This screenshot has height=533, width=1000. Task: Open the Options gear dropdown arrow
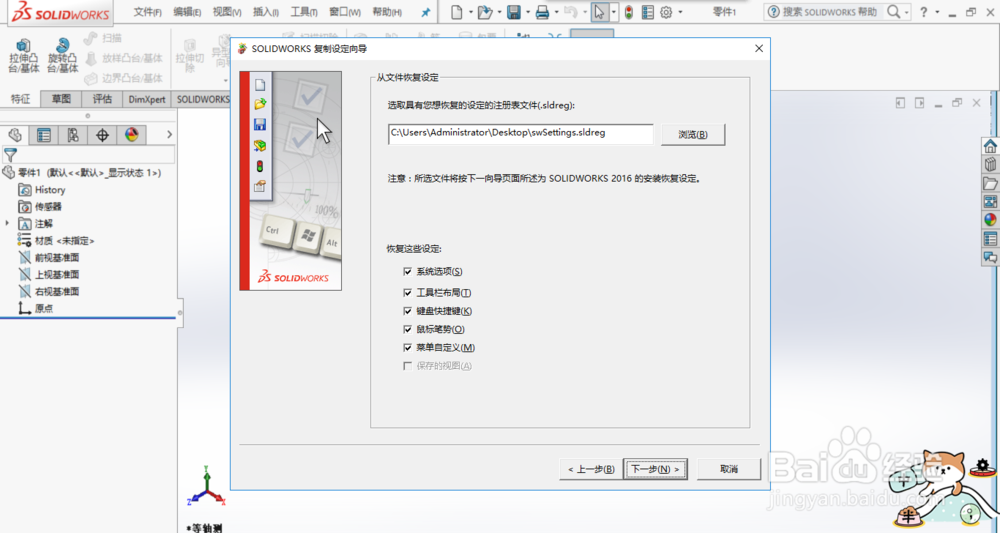pyautogui.click(x=680, y=12)
